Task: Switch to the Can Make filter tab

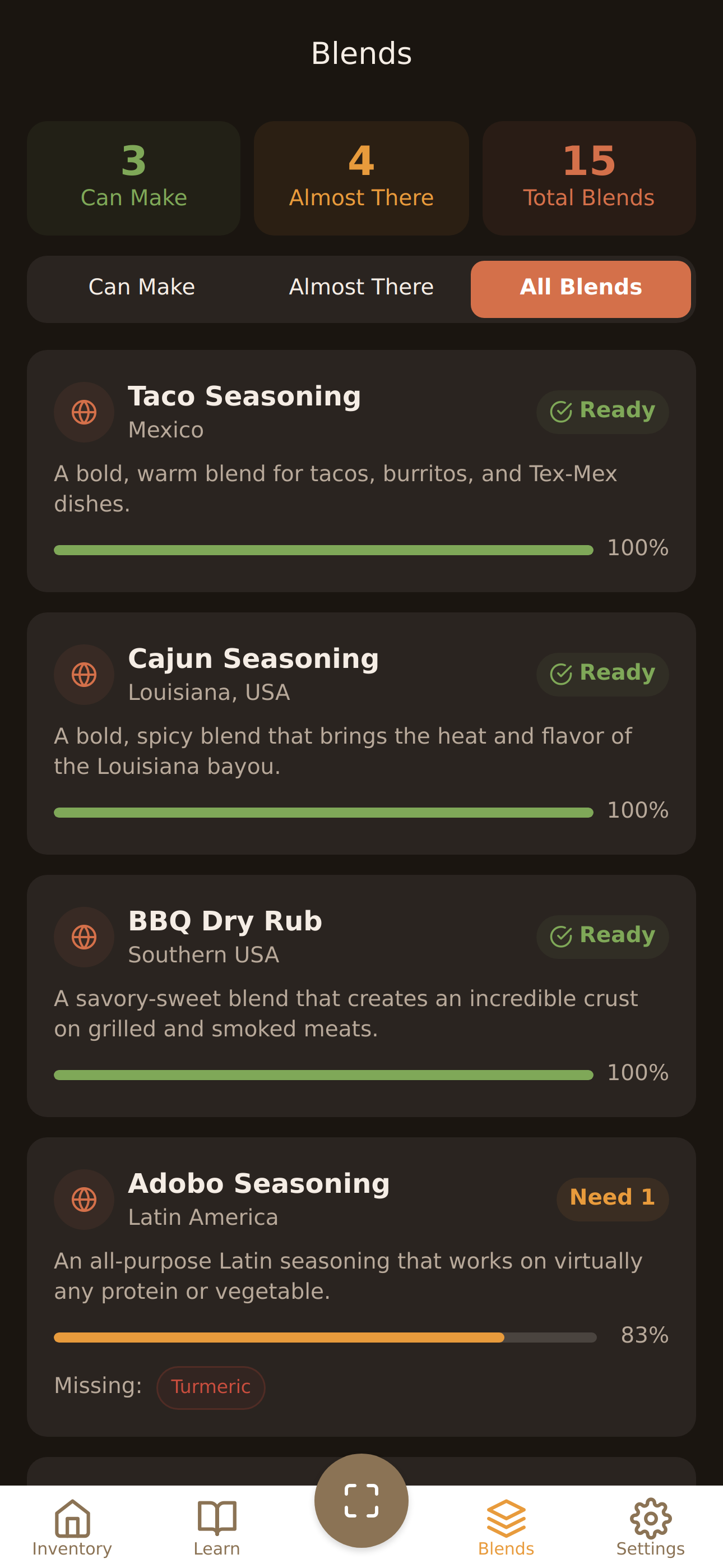Action: [142, 286]
